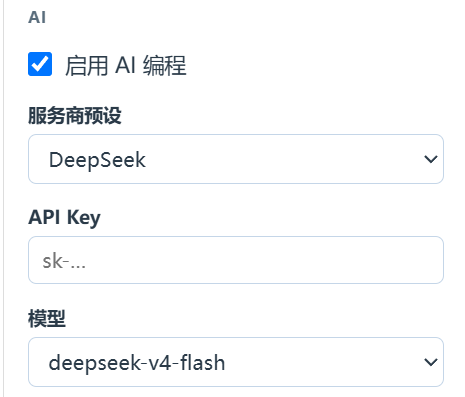Toggle the blue checkmark box under AI
The height and width of the screenshot is (397, 465).
[40, 64]
